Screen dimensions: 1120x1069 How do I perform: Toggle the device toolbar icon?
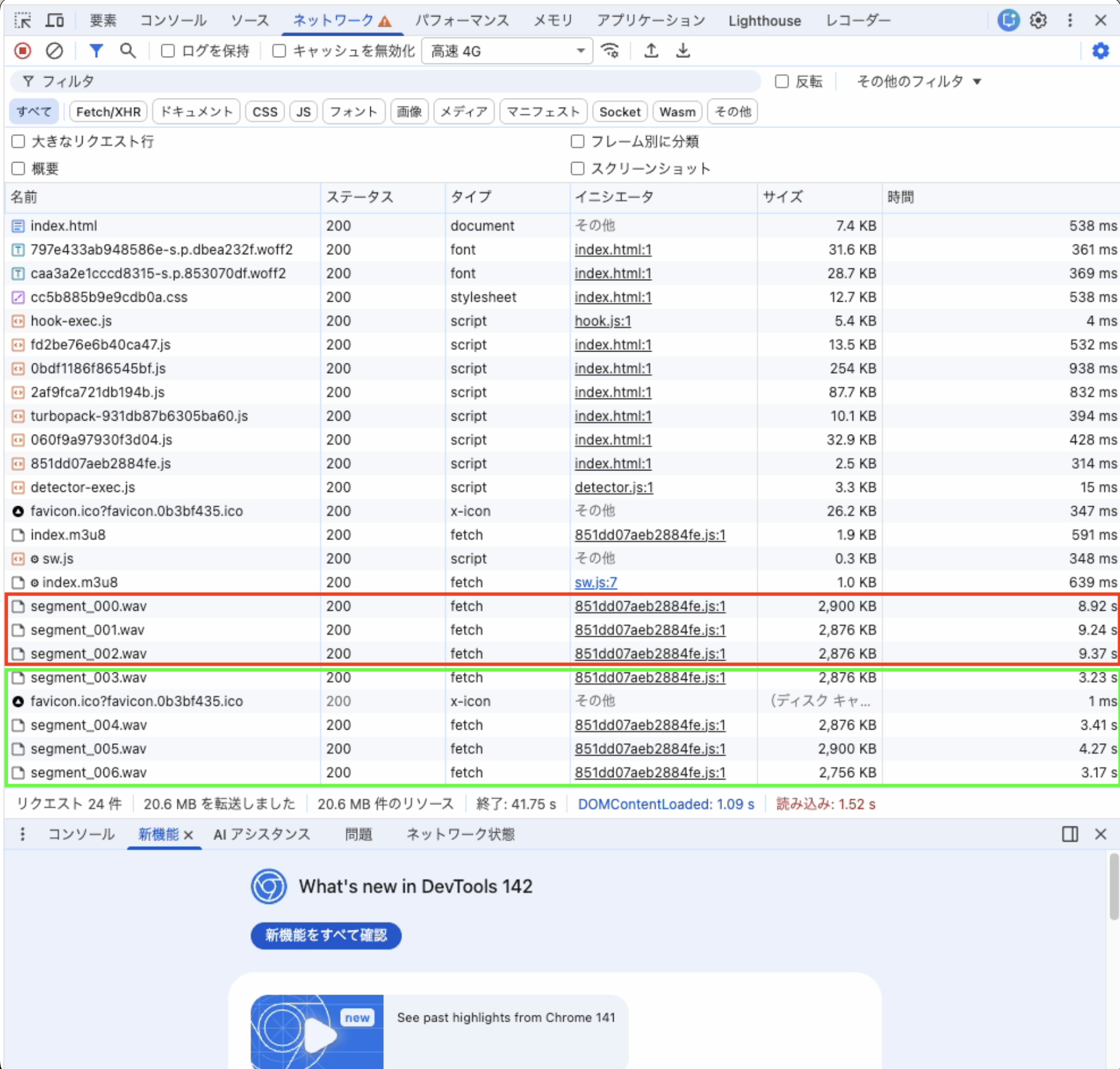[x=55, y=20]
